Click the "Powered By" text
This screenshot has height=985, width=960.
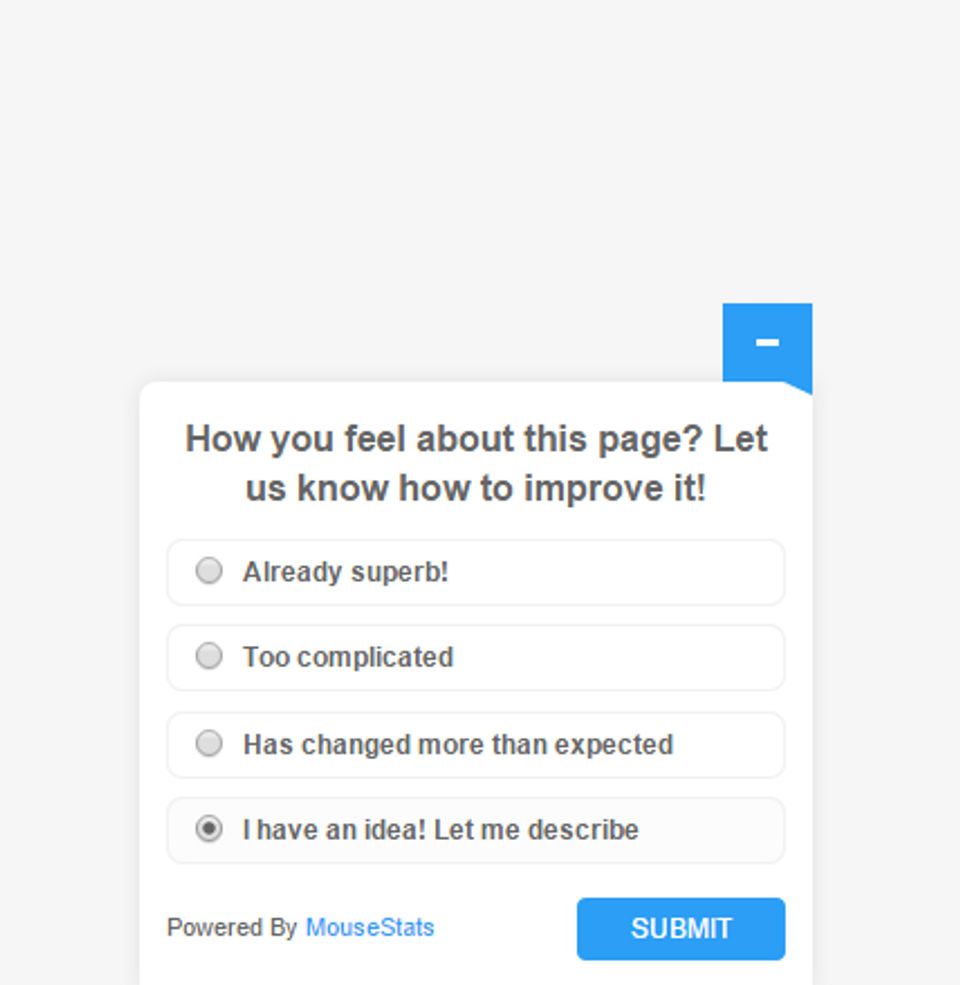click(x=231, y=928)
